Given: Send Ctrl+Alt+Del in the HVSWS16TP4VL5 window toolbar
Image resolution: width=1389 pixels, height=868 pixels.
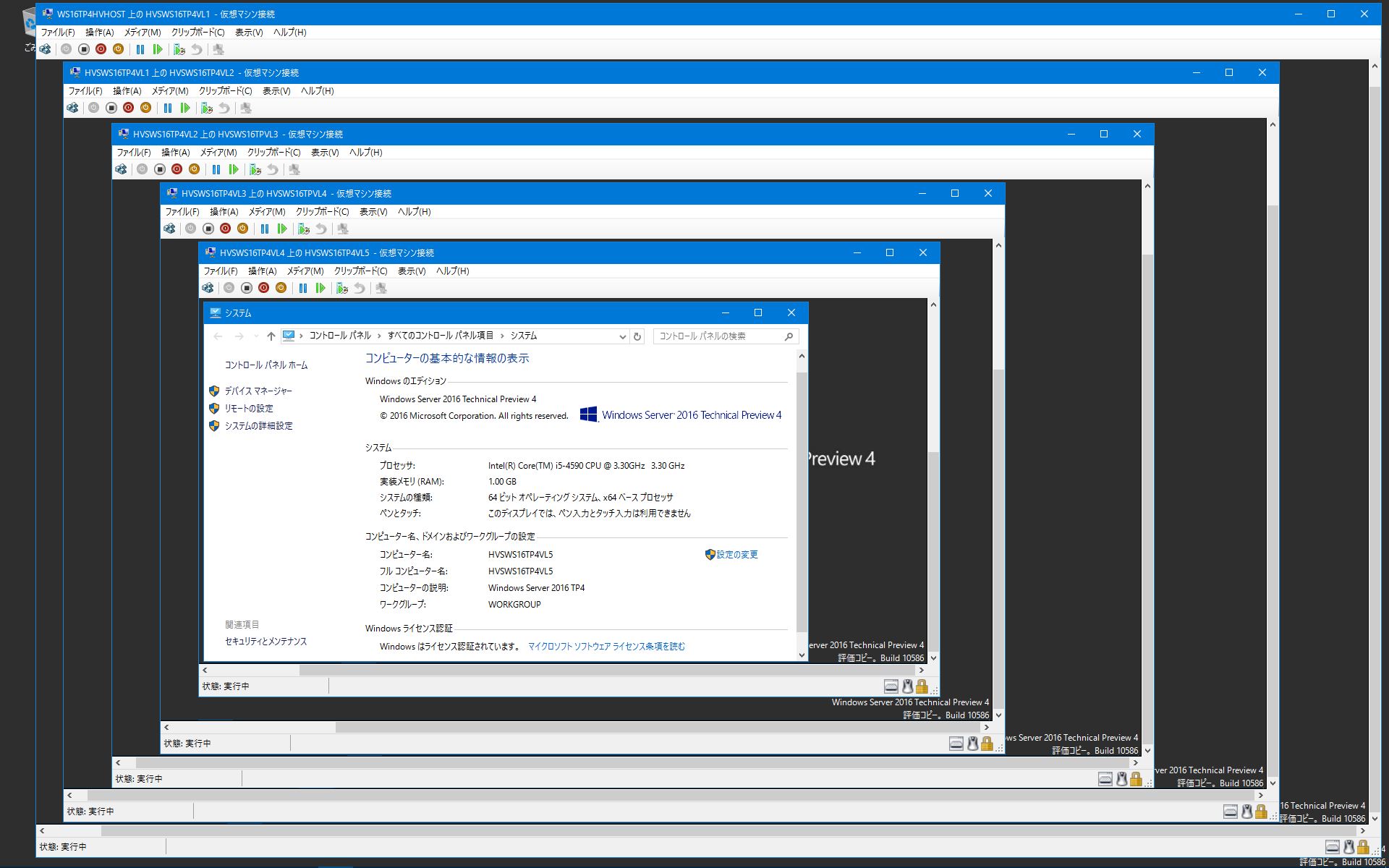Looking at the screenshot, I should (x=208, y=288).
